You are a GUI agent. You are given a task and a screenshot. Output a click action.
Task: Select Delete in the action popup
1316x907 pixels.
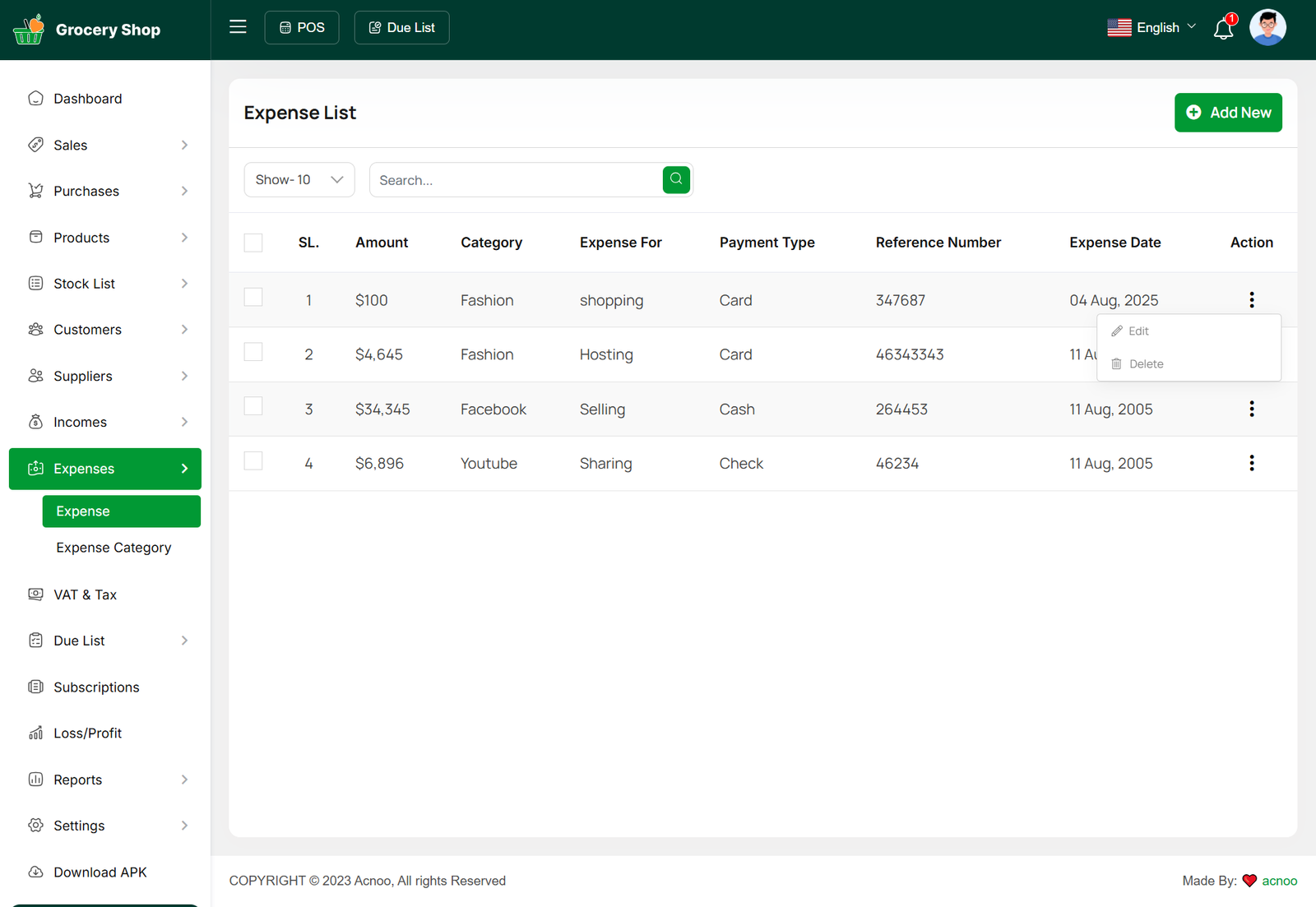click(1145, 363)
